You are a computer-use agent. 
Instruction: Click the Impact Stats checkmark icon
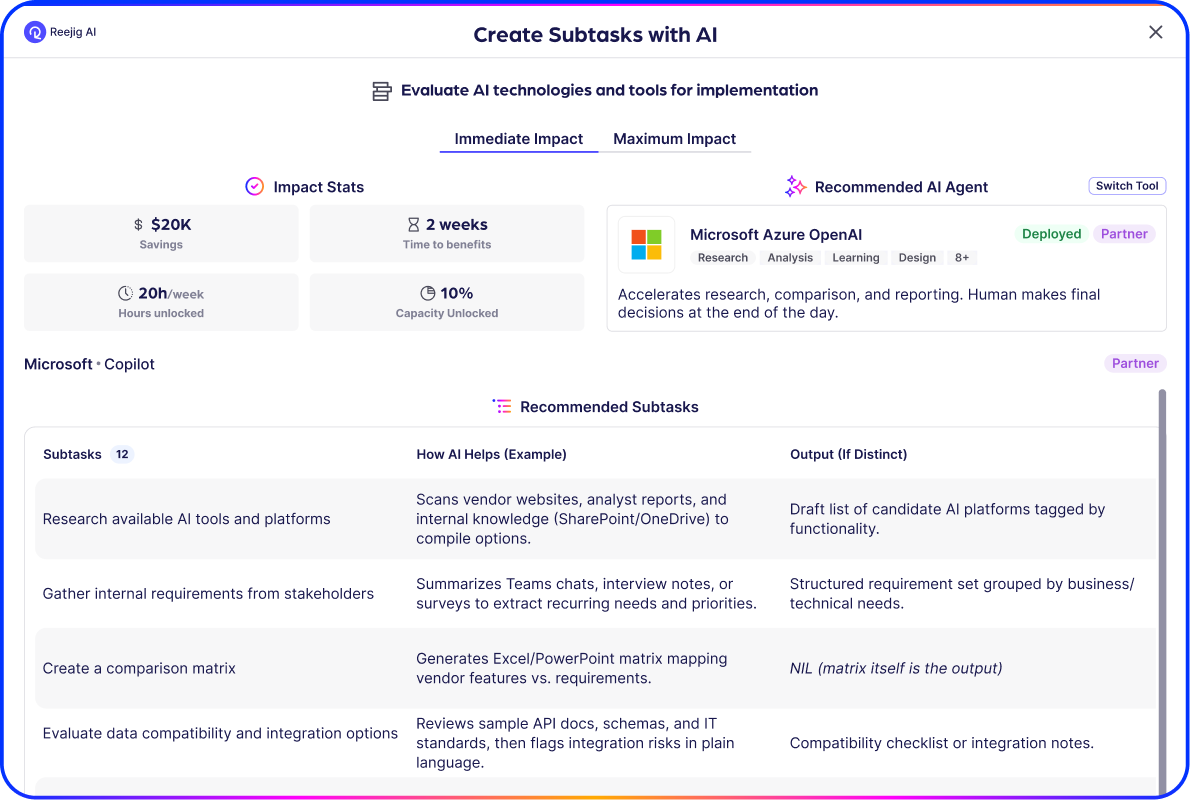(x=255, y=187)
